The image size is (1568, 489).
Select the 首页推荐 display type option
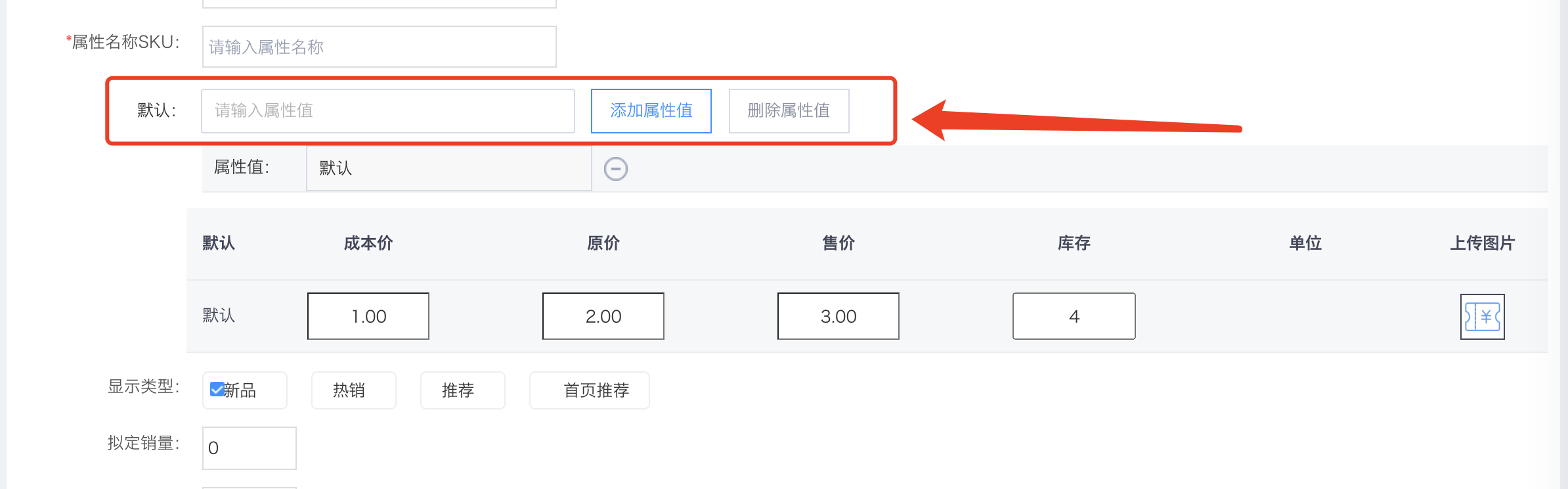[590, 390]
